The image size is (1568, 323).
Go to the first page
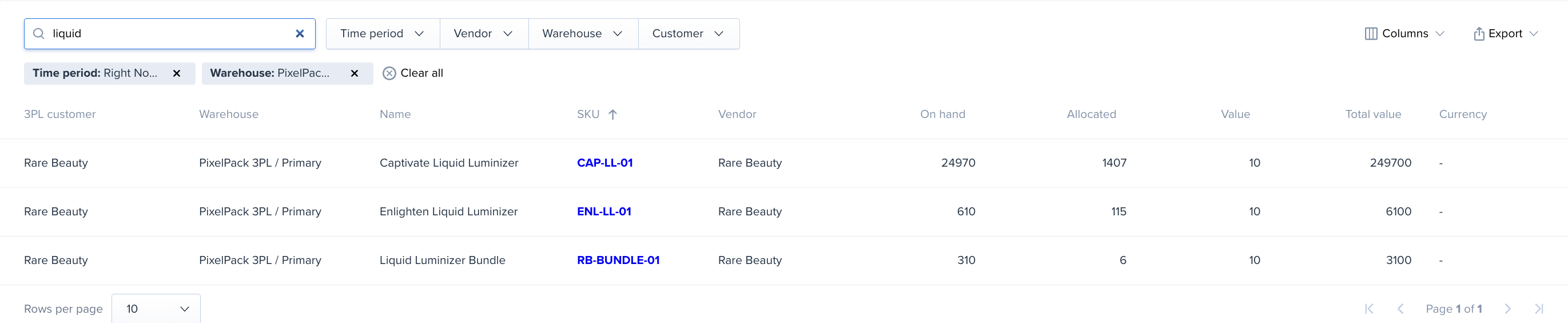pos(1369,308)
